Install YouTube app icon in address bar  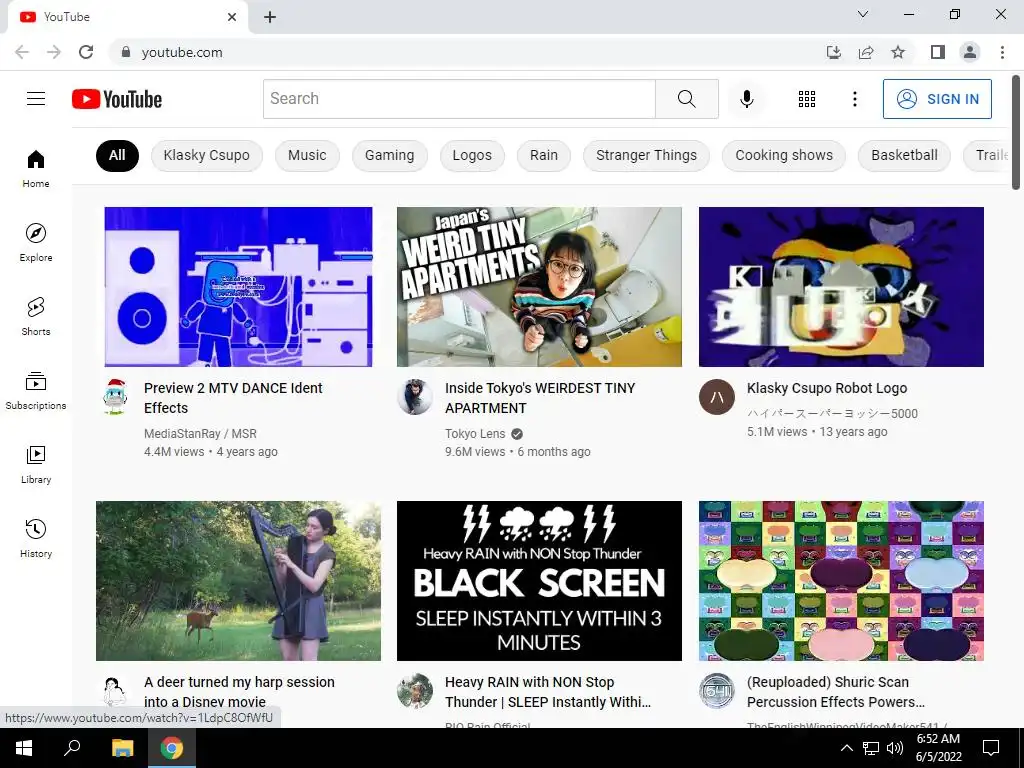click(x=833, y=52)
